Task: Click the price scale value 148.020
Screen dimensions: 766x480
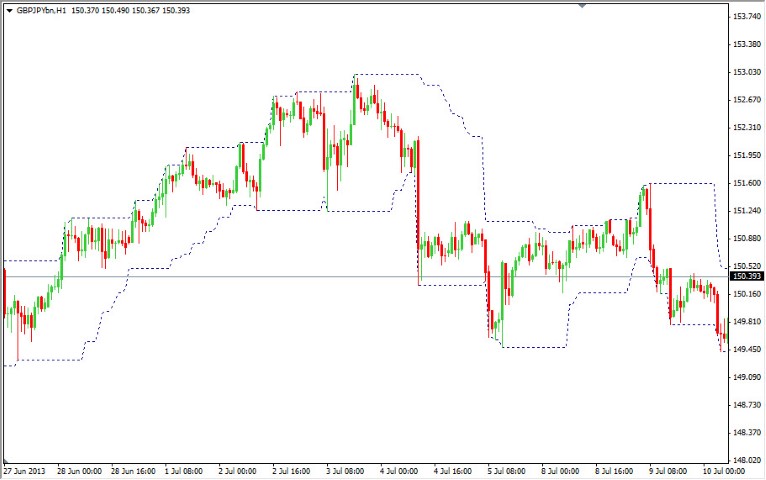Action: tap(747, 460)
